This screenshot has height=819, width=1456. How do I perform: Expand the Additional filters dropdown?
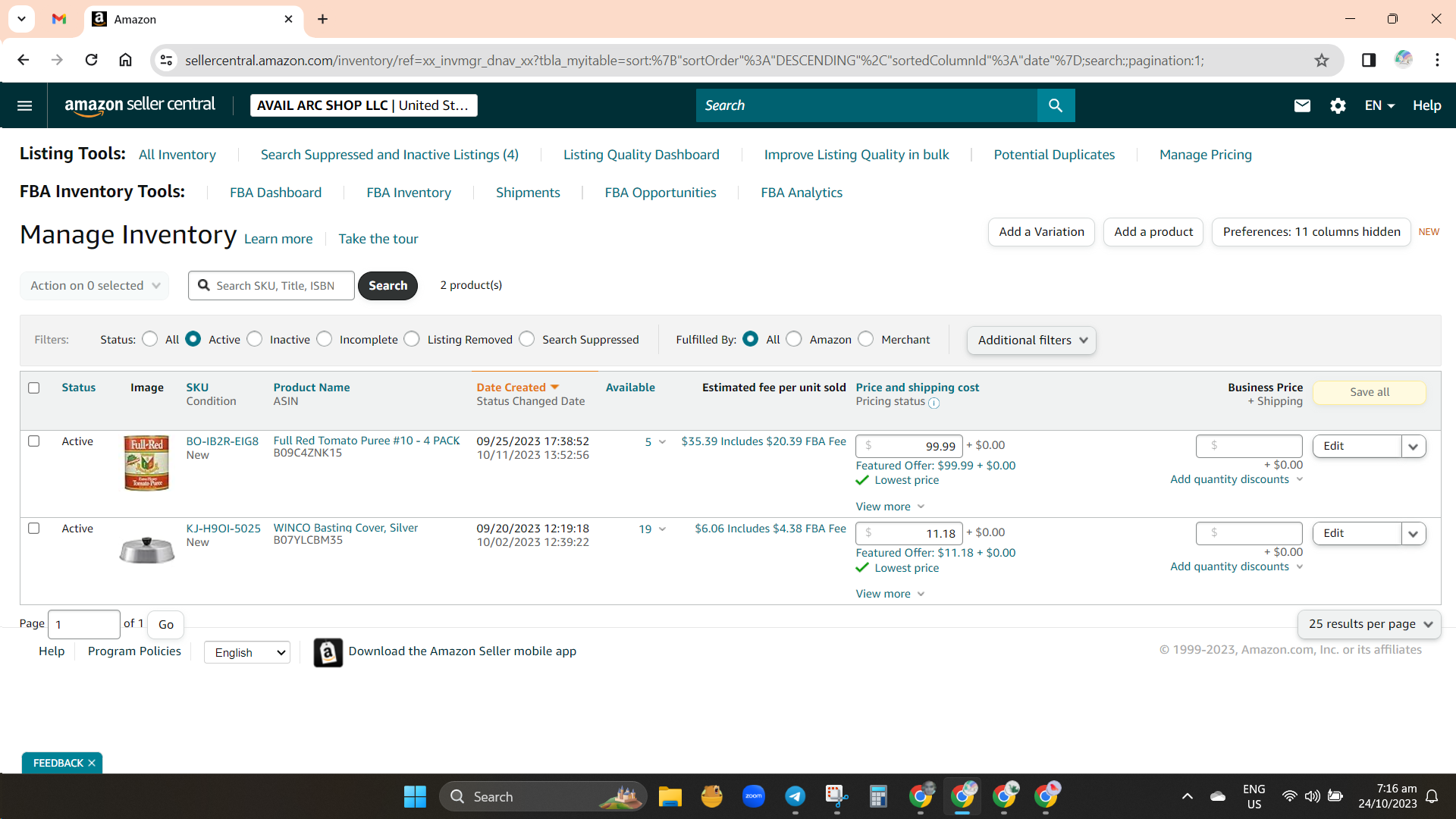1031,340
